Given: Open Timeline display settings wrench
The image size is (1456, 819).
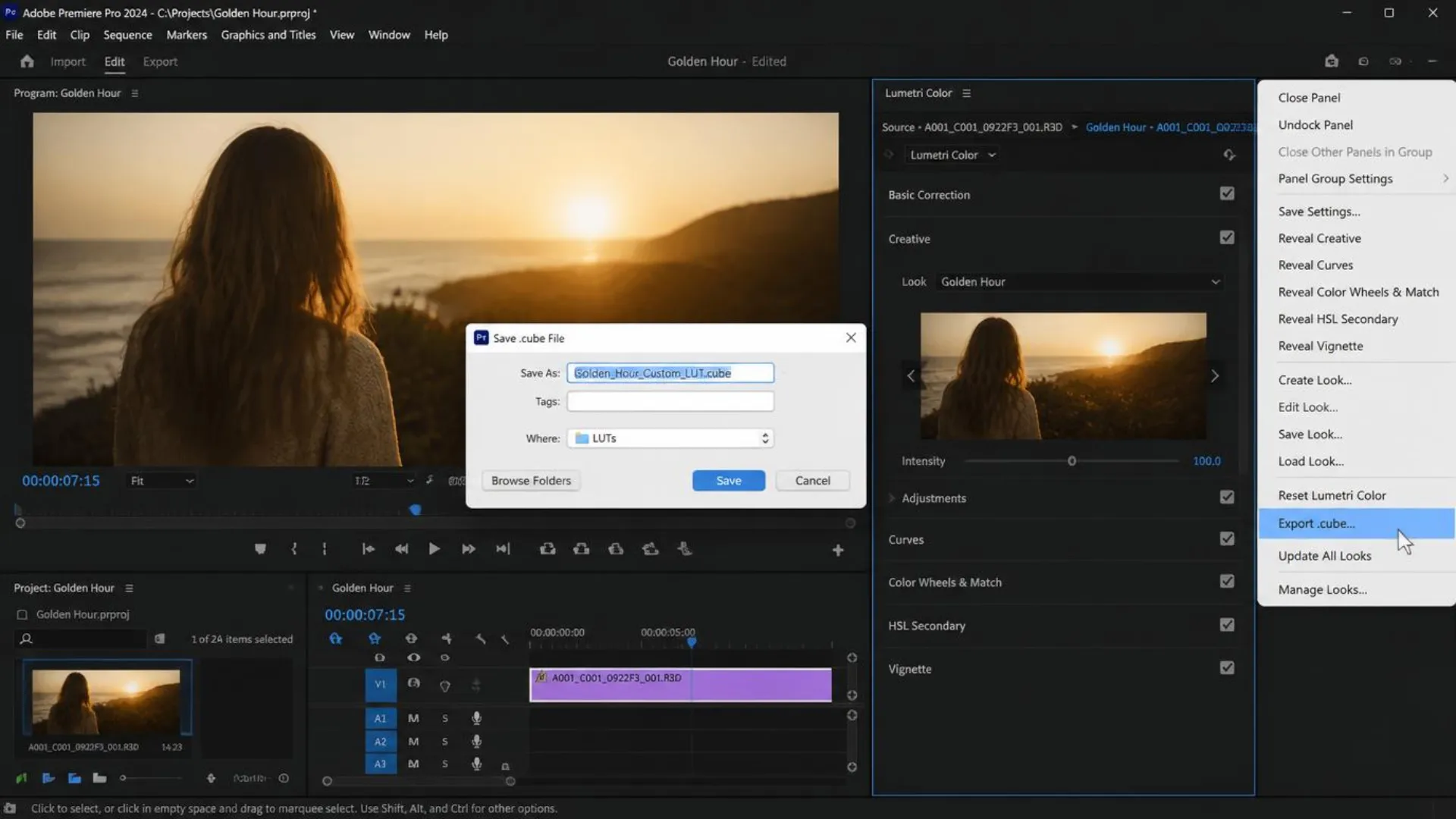Looking at the screenshot, I should pos(481,639).
